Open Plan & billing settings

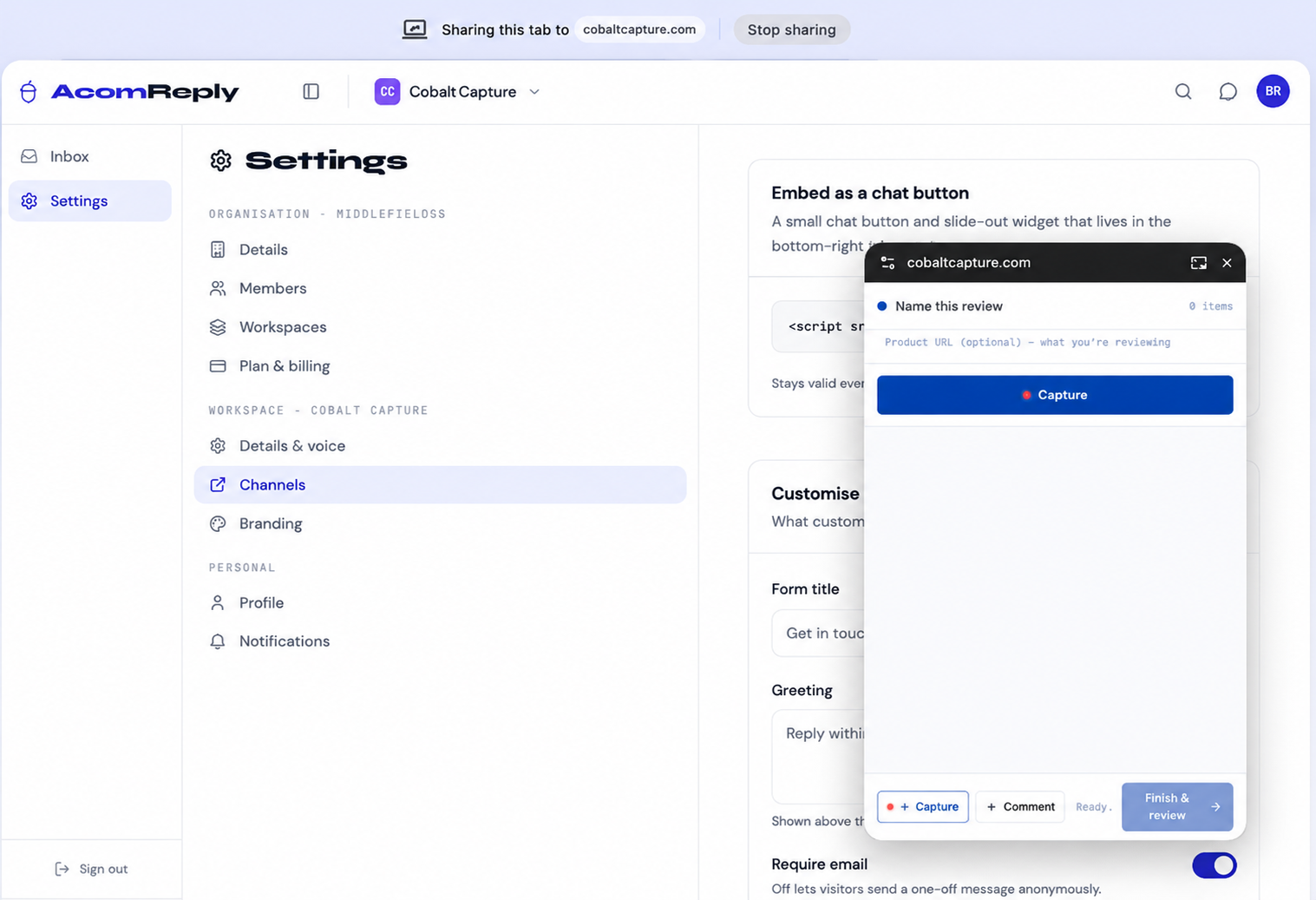click(440, 366)
